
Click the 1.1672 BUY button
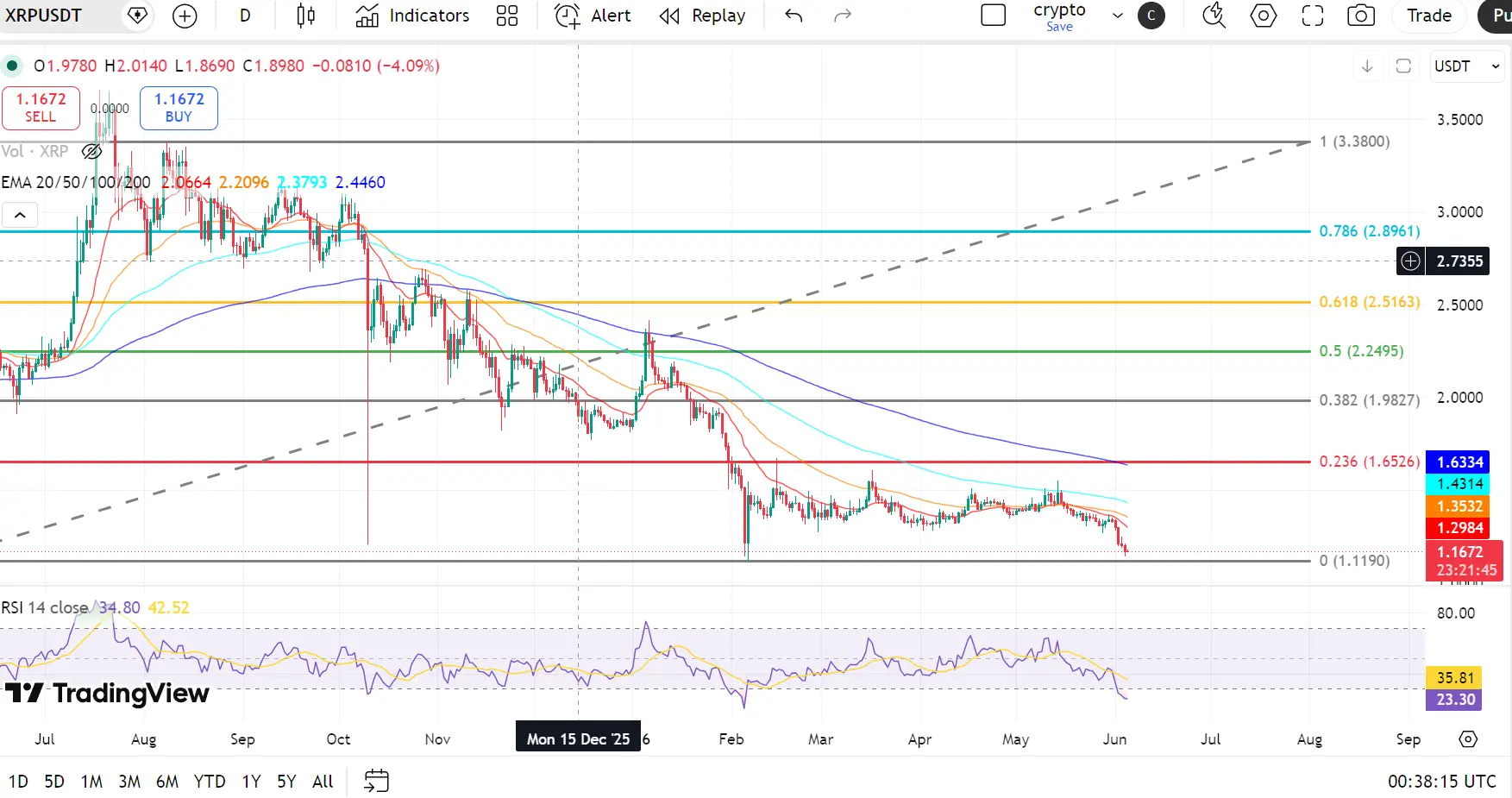[179, 108]
